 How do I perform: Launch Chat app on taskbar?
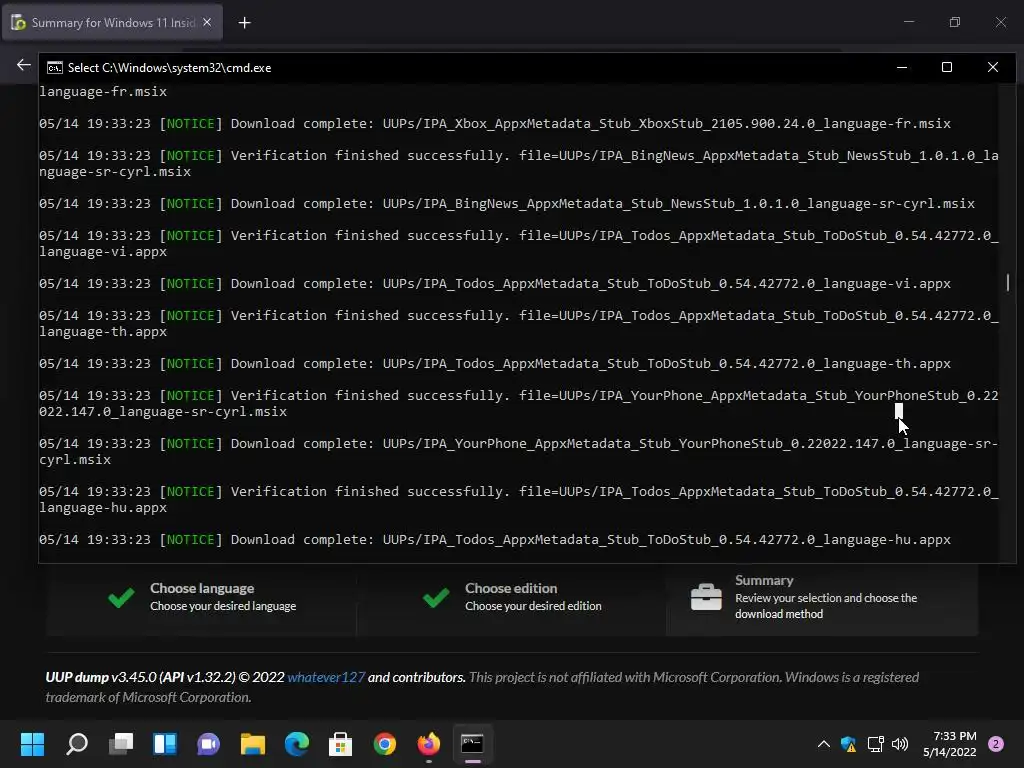pos(208,744)
